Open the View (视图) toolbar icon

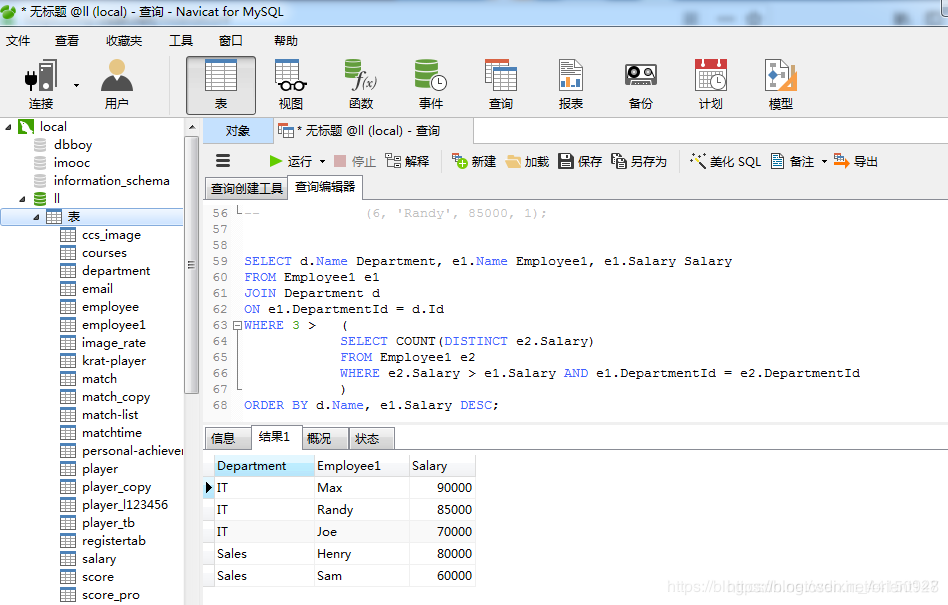coord(291,85)
